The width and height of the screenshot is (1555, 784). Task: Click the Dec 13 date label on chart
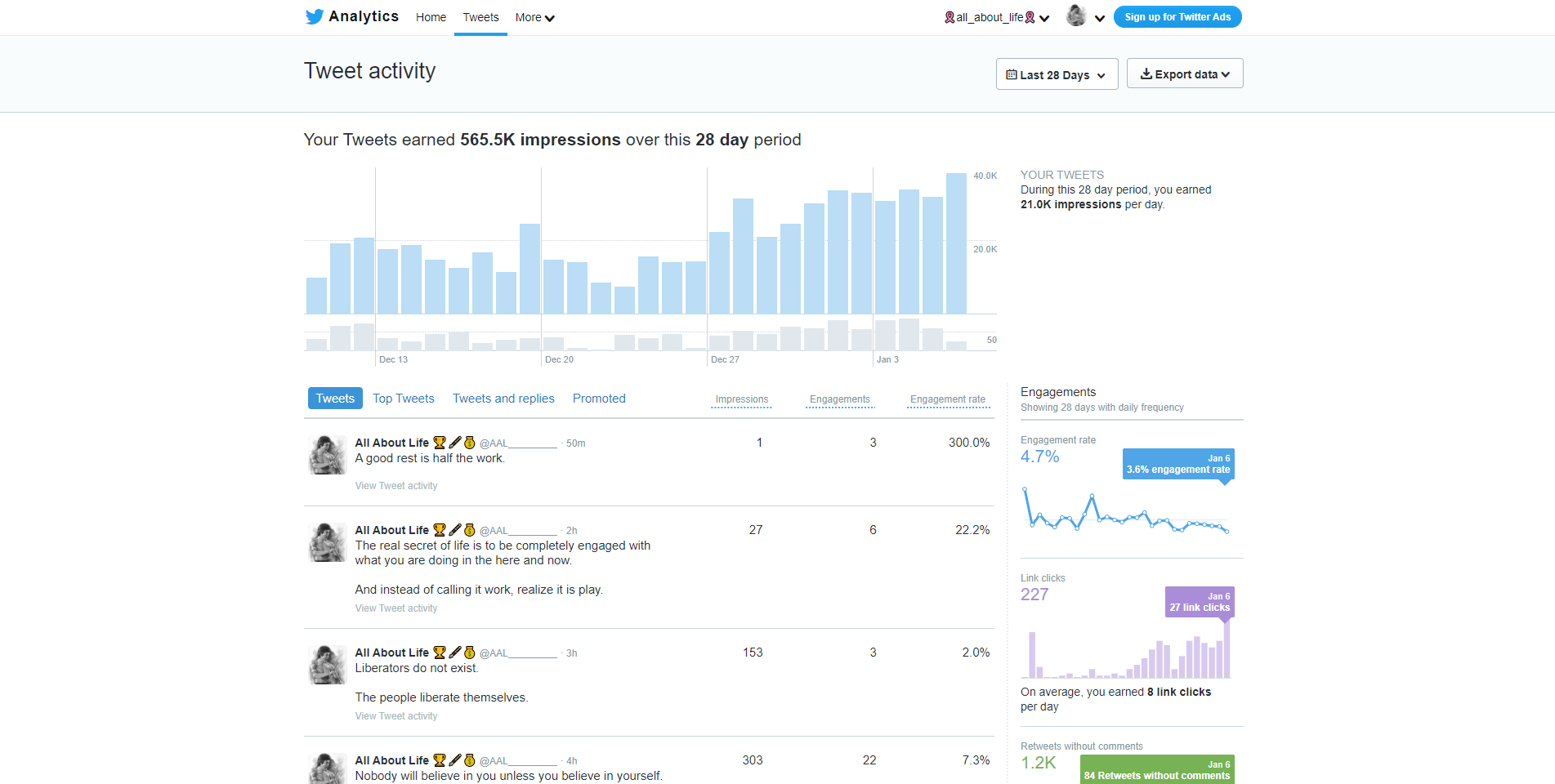click(393, 359)
